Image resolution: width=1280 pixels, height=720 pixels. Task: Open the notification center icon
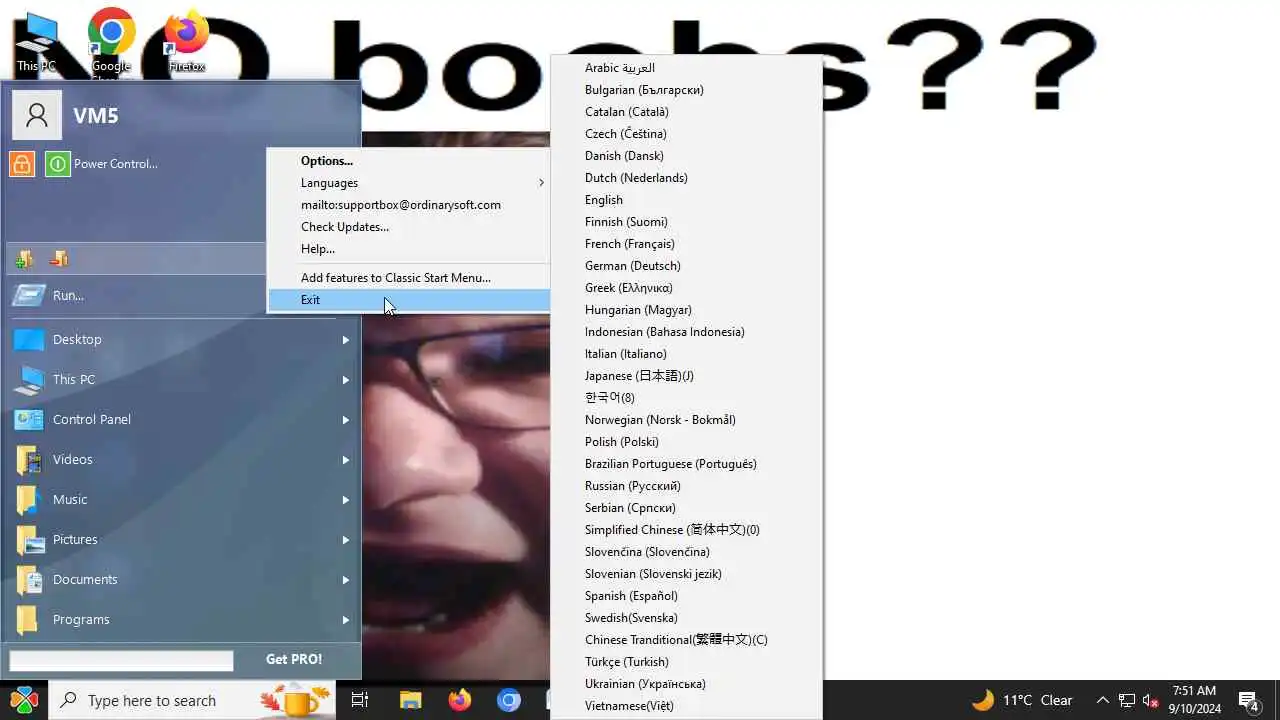pos(1248,700)
